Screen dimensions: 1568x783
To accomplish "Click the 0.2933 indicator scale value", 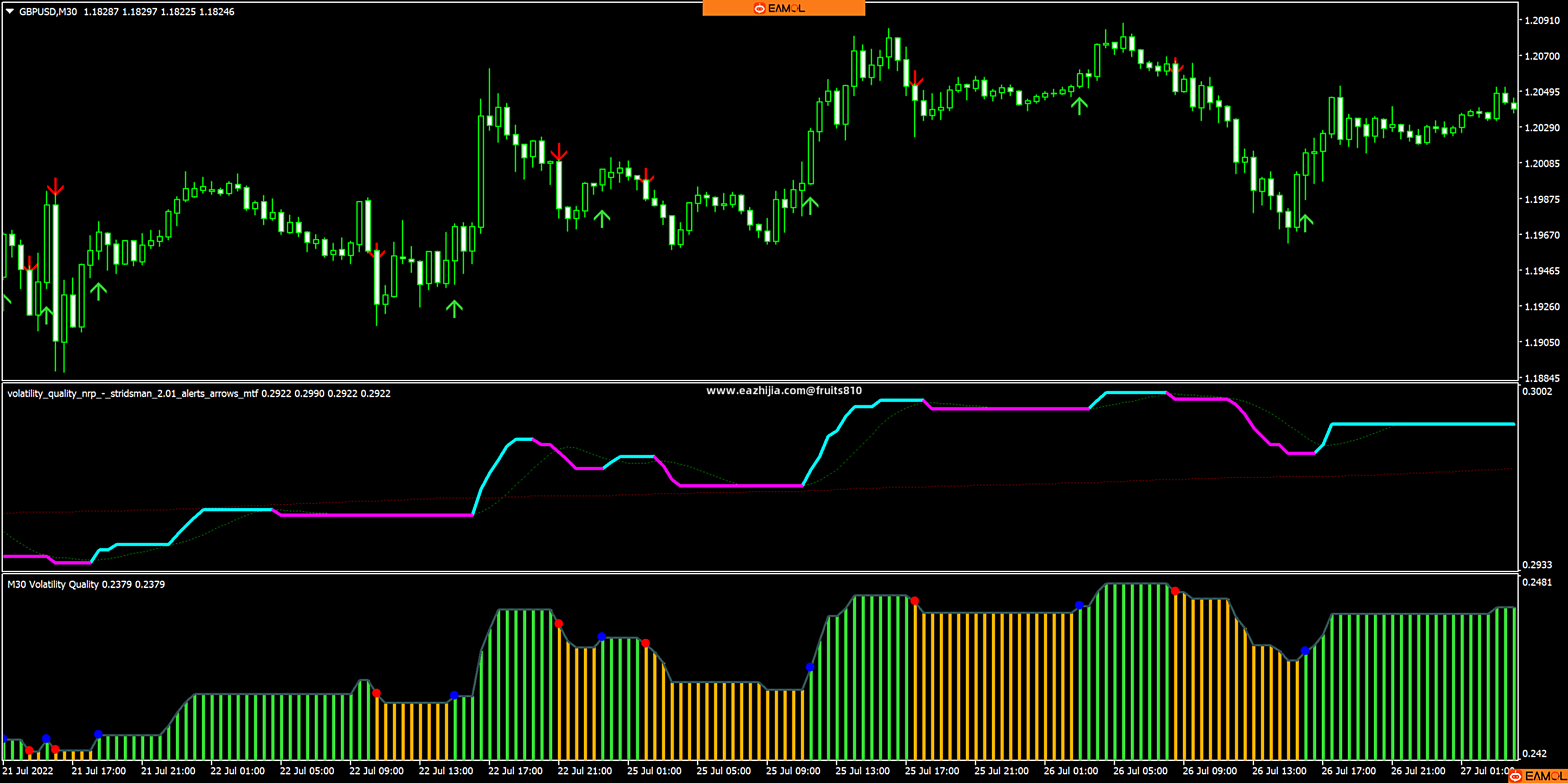I will pyautogui.click(x=1537, y=564).
